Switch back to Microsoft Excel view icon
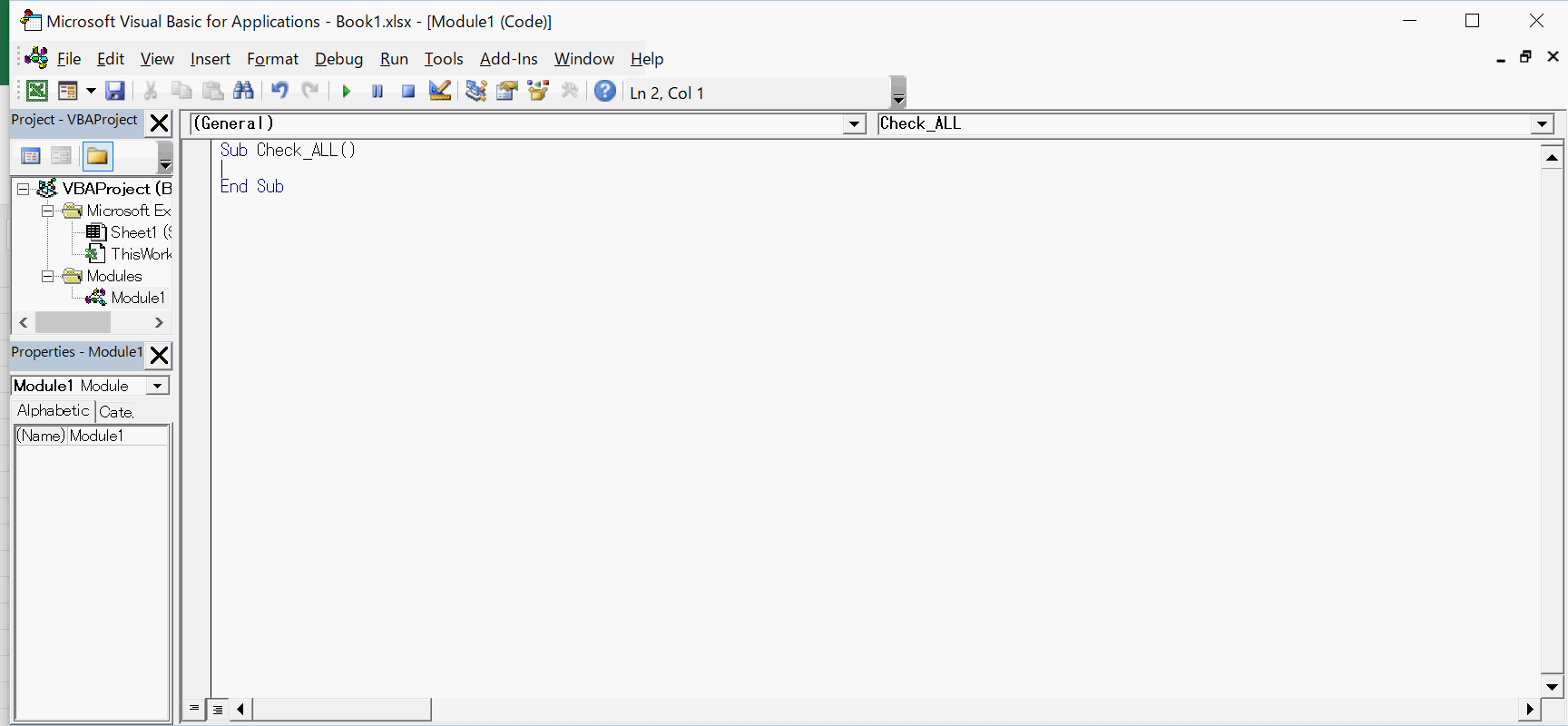Screen dimensions: 1568x726 click(x=37, y=91)
